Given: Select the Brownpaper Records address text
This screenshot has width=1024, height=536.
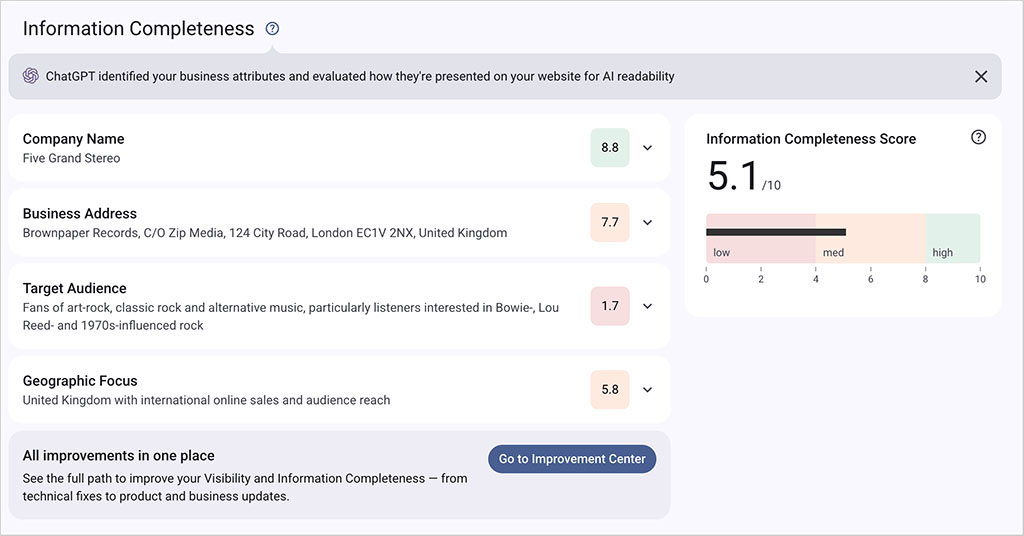Looking at the screenshot, I should (x=264, y=233).
